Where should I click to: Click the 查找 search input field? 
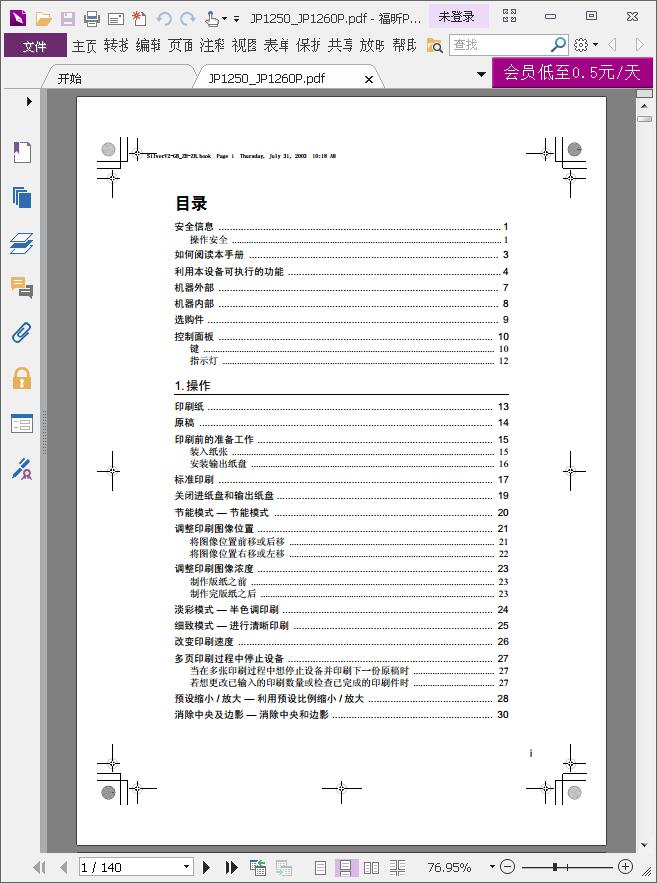click(x=498, y=44)
